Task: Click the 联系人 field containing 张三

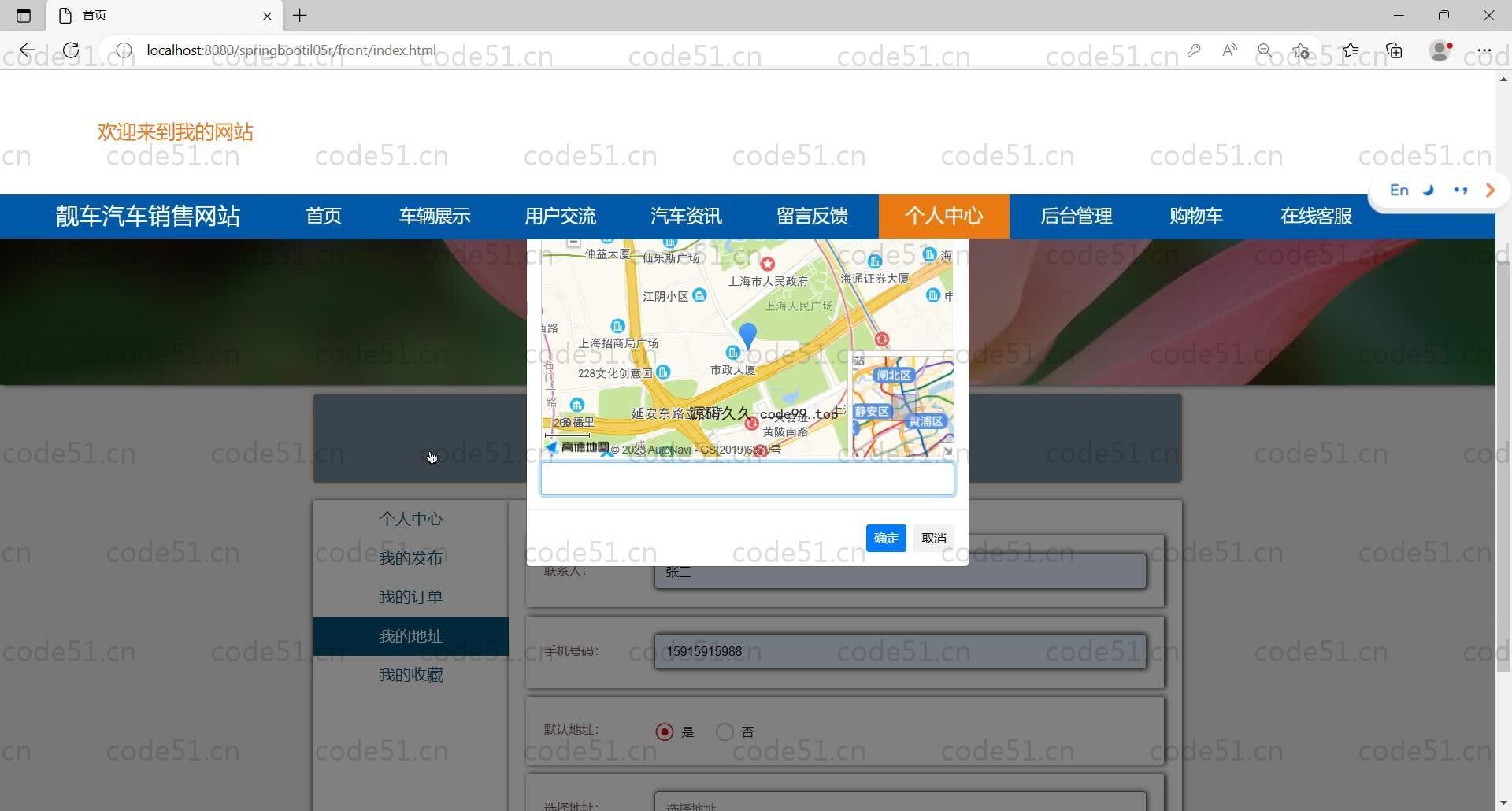Action: 900,572
